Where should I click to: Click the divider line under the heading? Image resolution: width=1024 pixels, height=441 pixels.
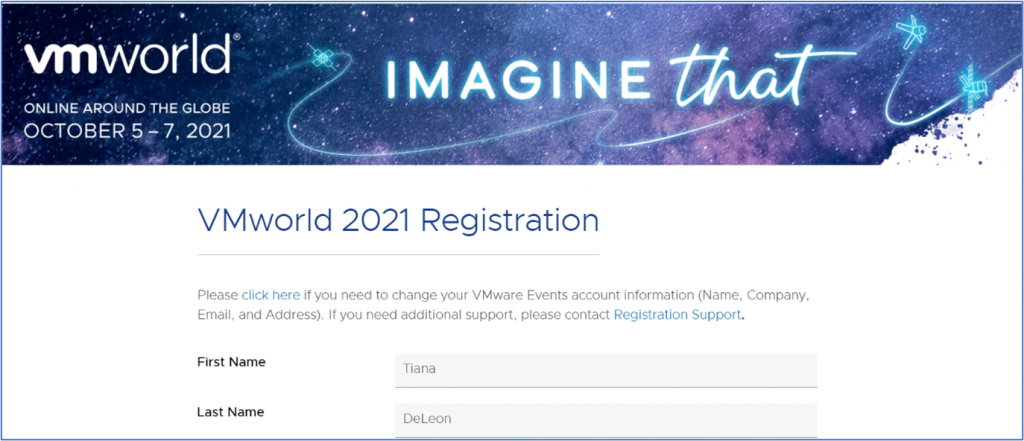tap(398, 255)
